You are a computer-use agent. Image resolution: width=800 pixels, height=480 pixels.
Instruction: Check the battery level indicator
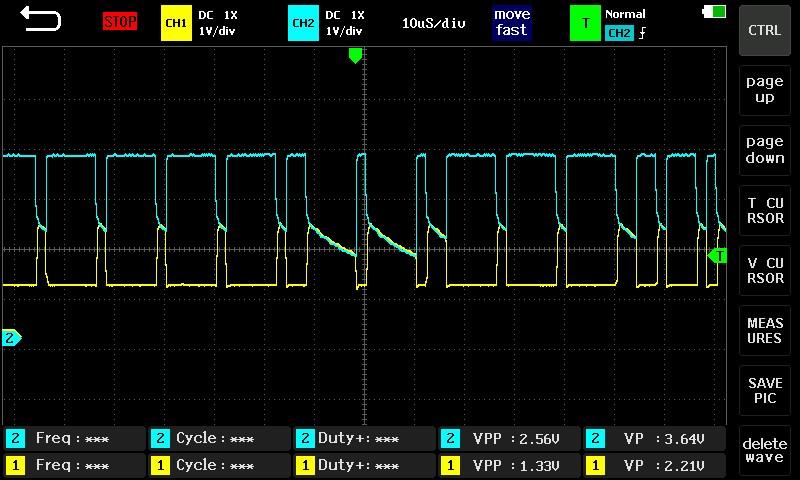click(x=714, y=12)
